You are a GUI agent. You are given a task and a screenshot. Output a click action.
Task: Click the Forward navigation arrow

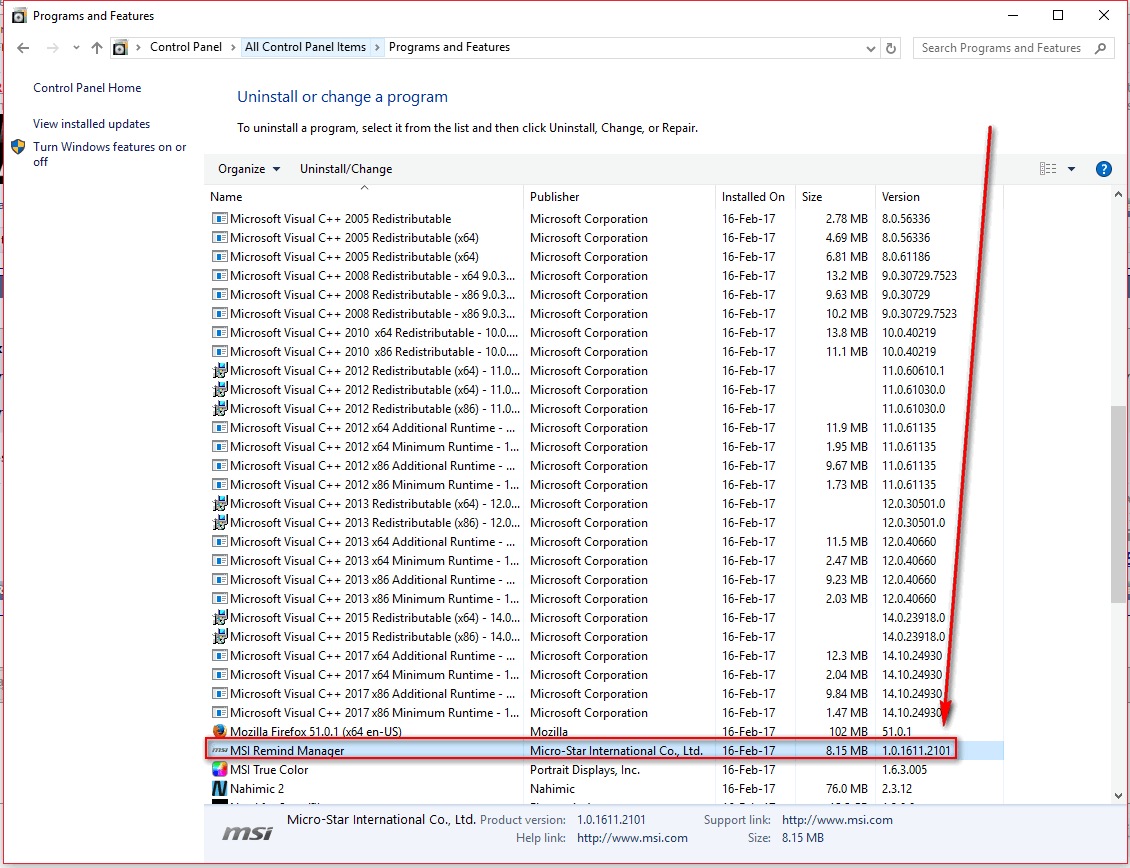point(53,48)
